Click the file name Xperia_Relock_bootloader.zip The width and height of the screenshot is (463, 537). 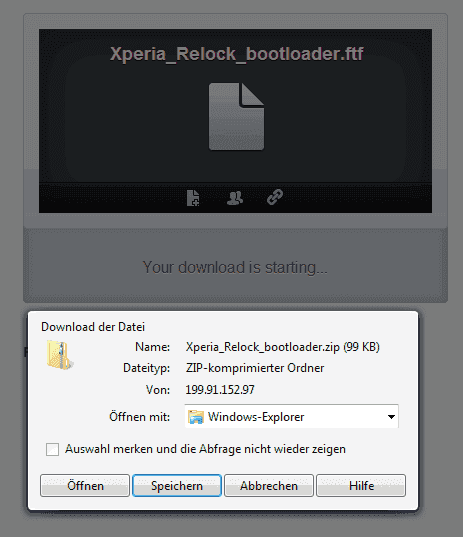(263, 347)
